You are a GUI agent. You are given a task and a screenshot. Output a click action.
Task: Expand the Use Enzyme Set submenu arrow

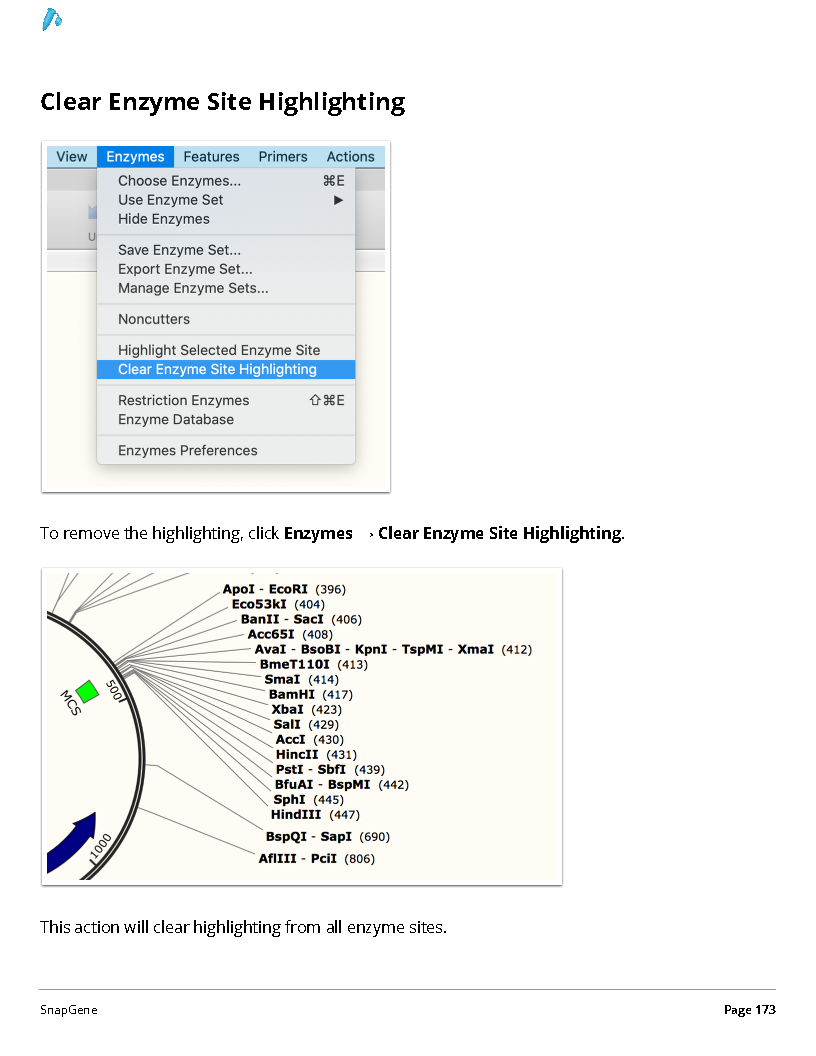point(339,200)
